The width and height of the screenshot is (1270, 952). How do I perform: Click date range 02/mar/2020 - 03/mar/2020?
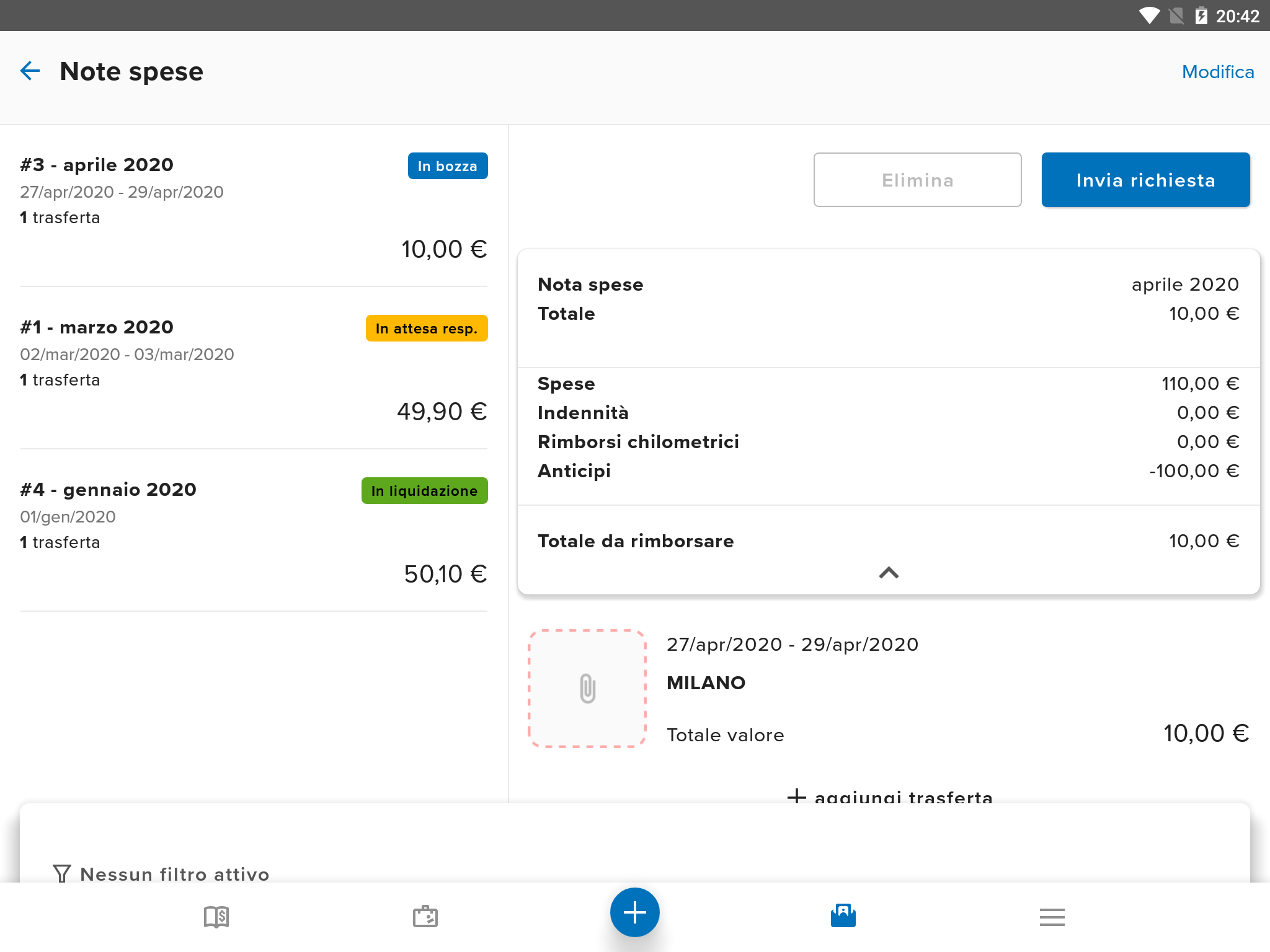coord(127,355)
